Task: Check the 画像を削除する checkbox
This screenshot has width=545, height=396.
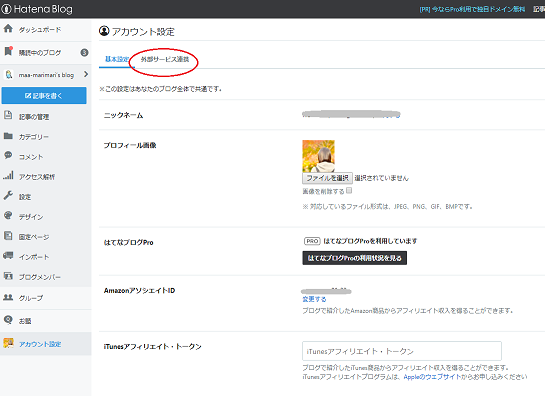Action: click(349, 191)
